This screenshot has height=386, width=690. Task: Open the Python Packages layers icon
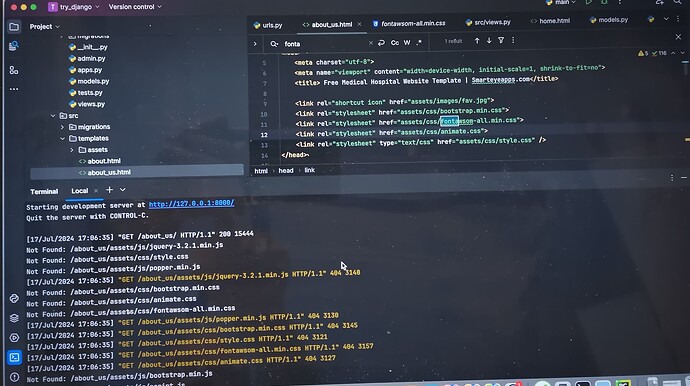[x=14, y=318]
